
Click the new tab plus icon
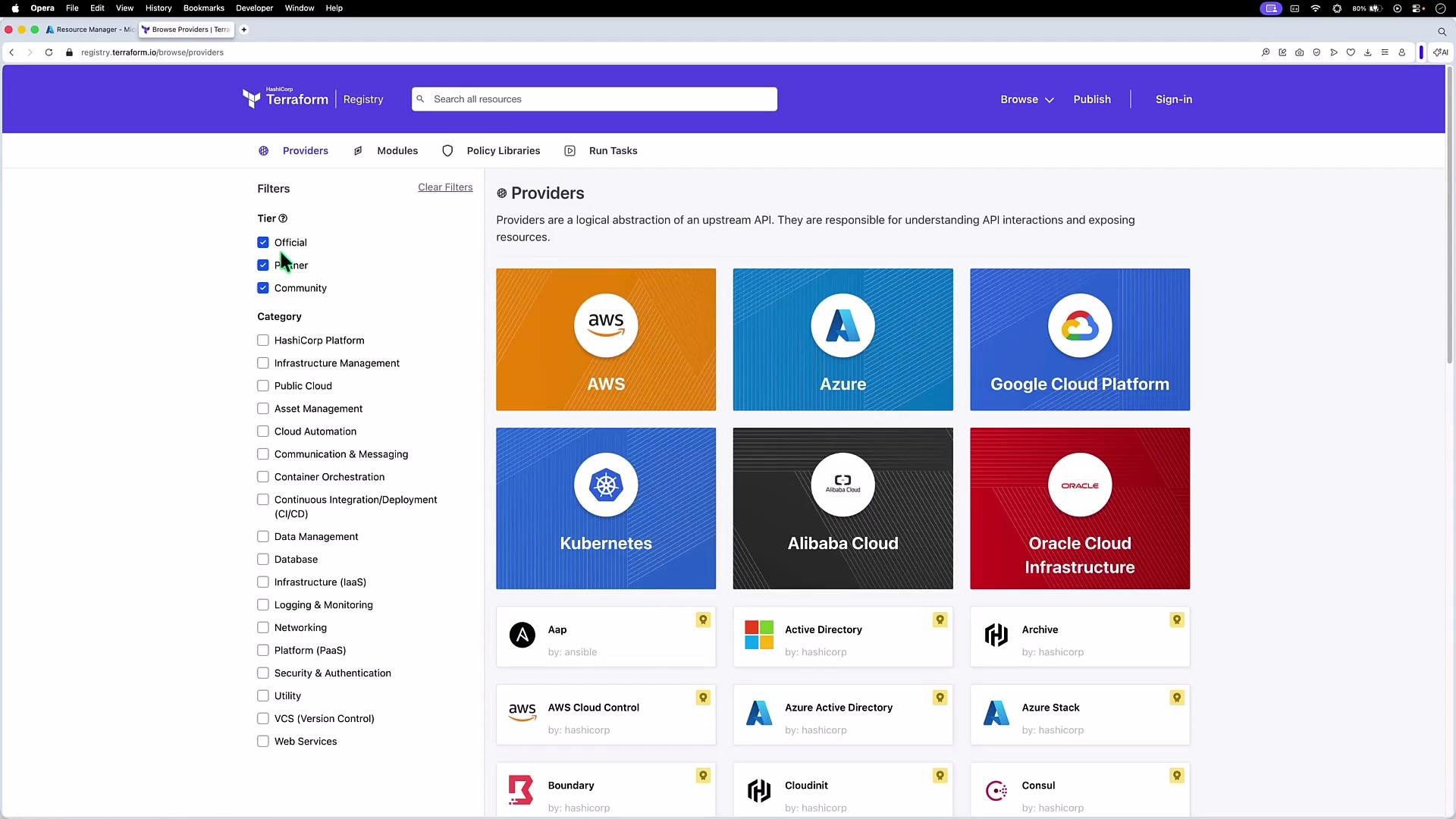point(244,30)
